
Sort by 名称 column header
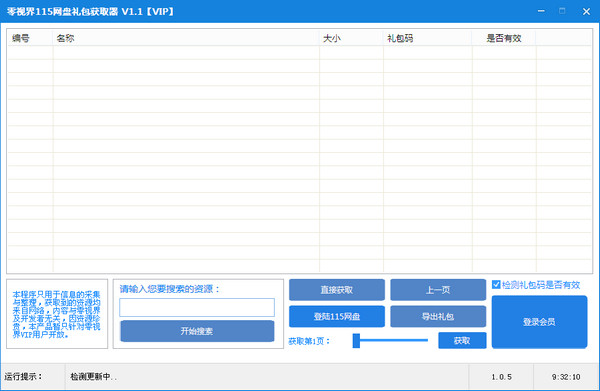coord(186,38)
